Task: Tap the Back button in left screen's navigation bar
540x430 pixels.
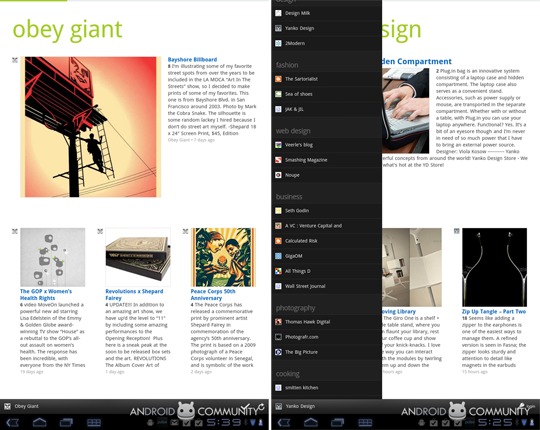Action: pyautogui.click(x=13, y=422)
